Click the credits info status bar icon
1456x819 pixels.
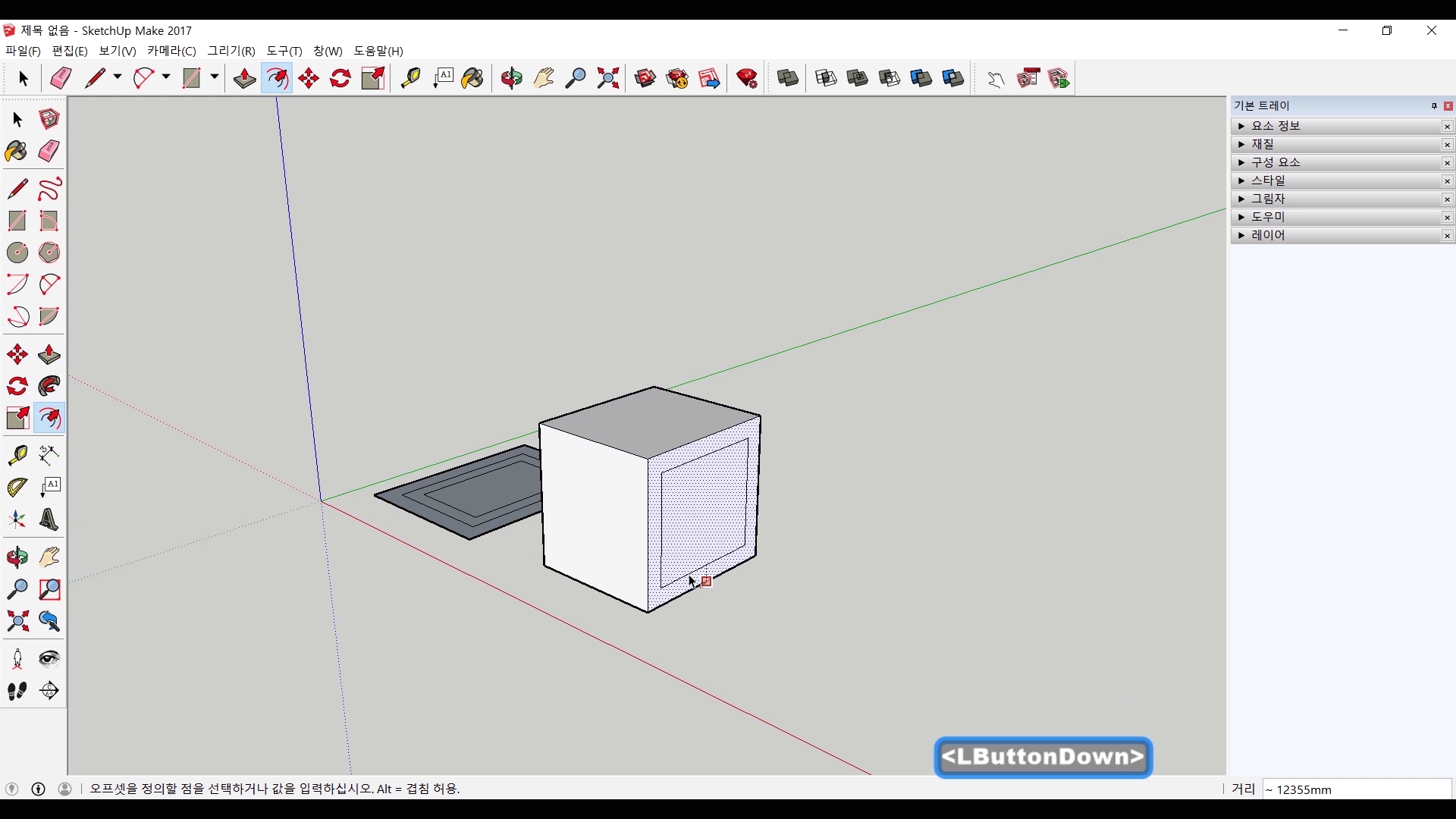click(x=39, y=789)
